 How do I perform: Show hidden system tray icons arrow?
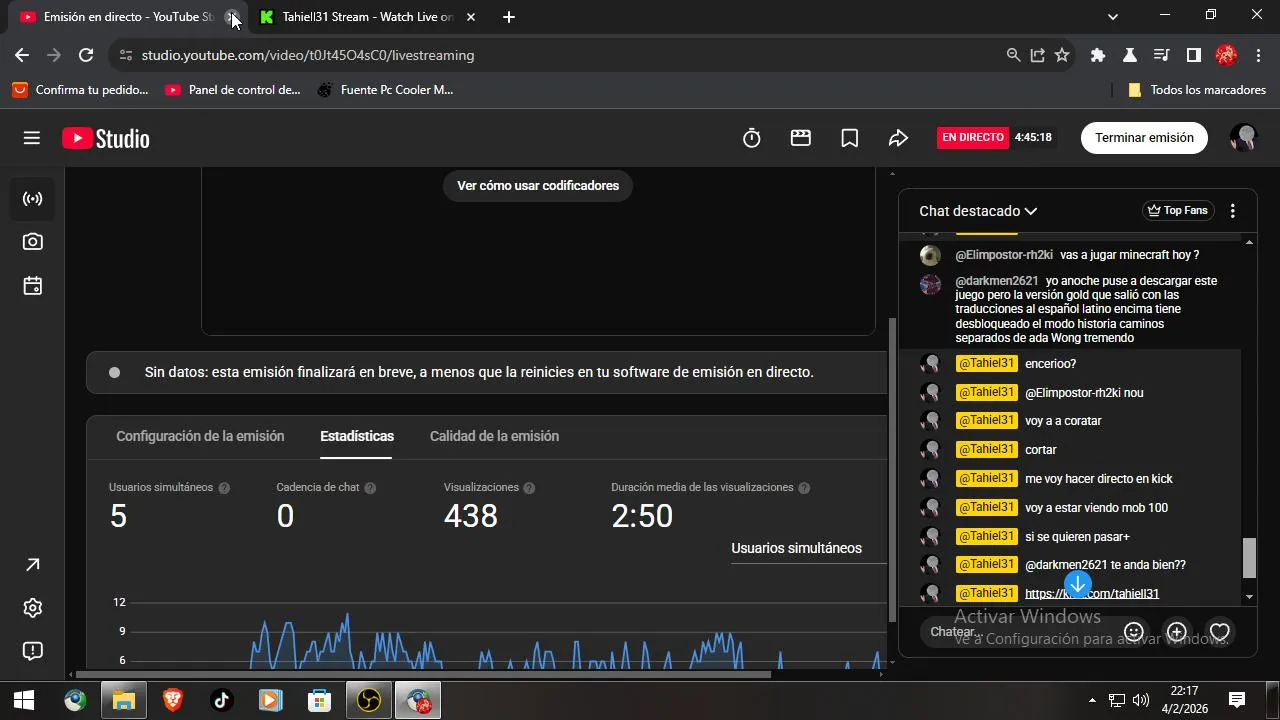(x=1092, y=700)
